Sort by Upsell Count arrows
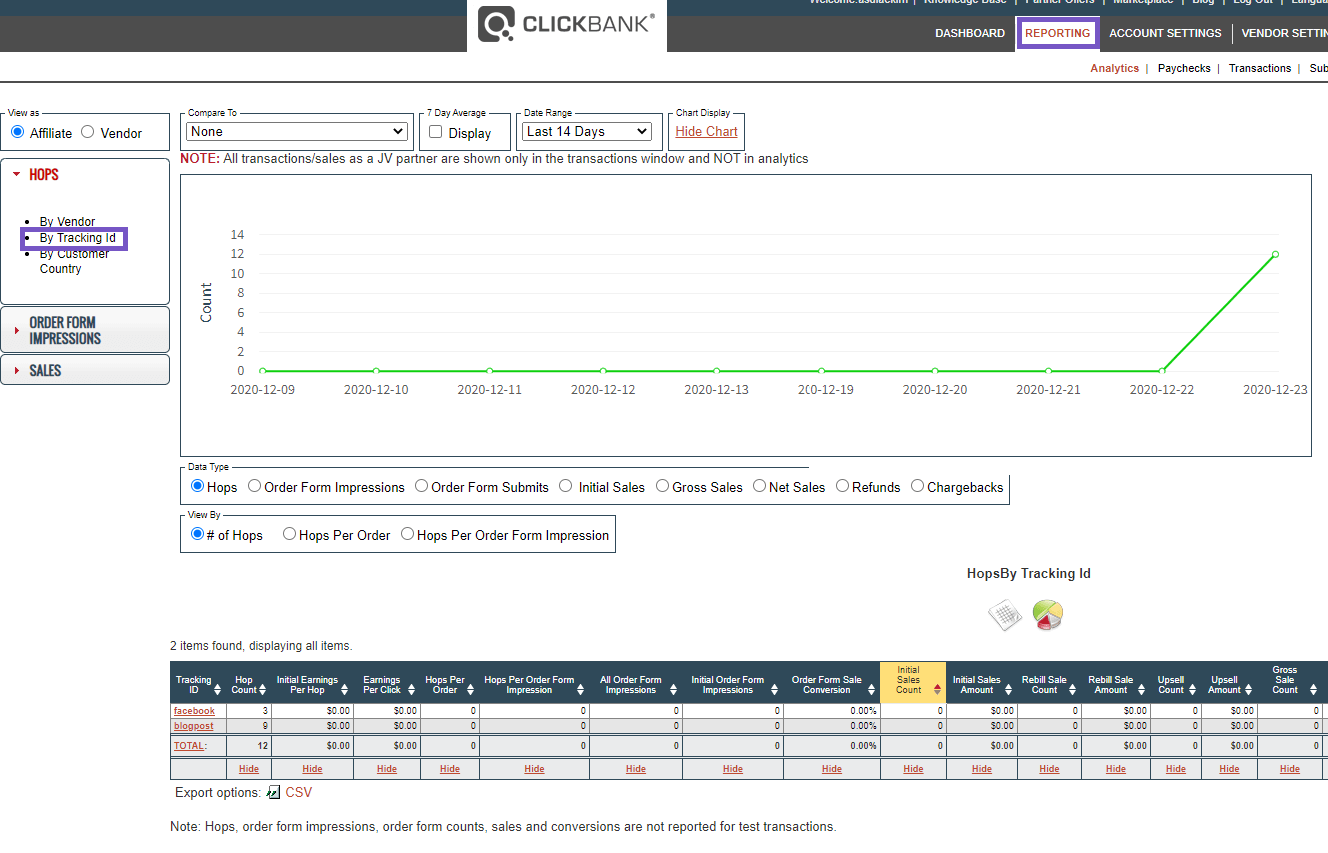 pos(1194,689)
